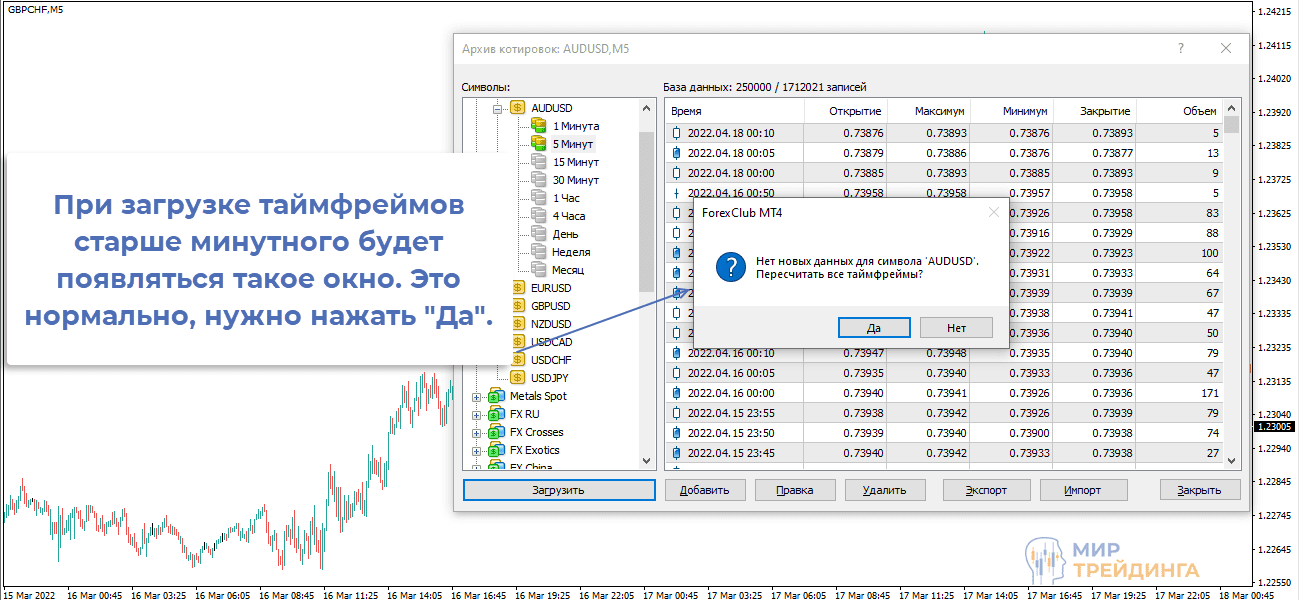Click the 15 Минут timeframe database icon
Viewport: 1300px width, 600px height.
pos(539,162)
